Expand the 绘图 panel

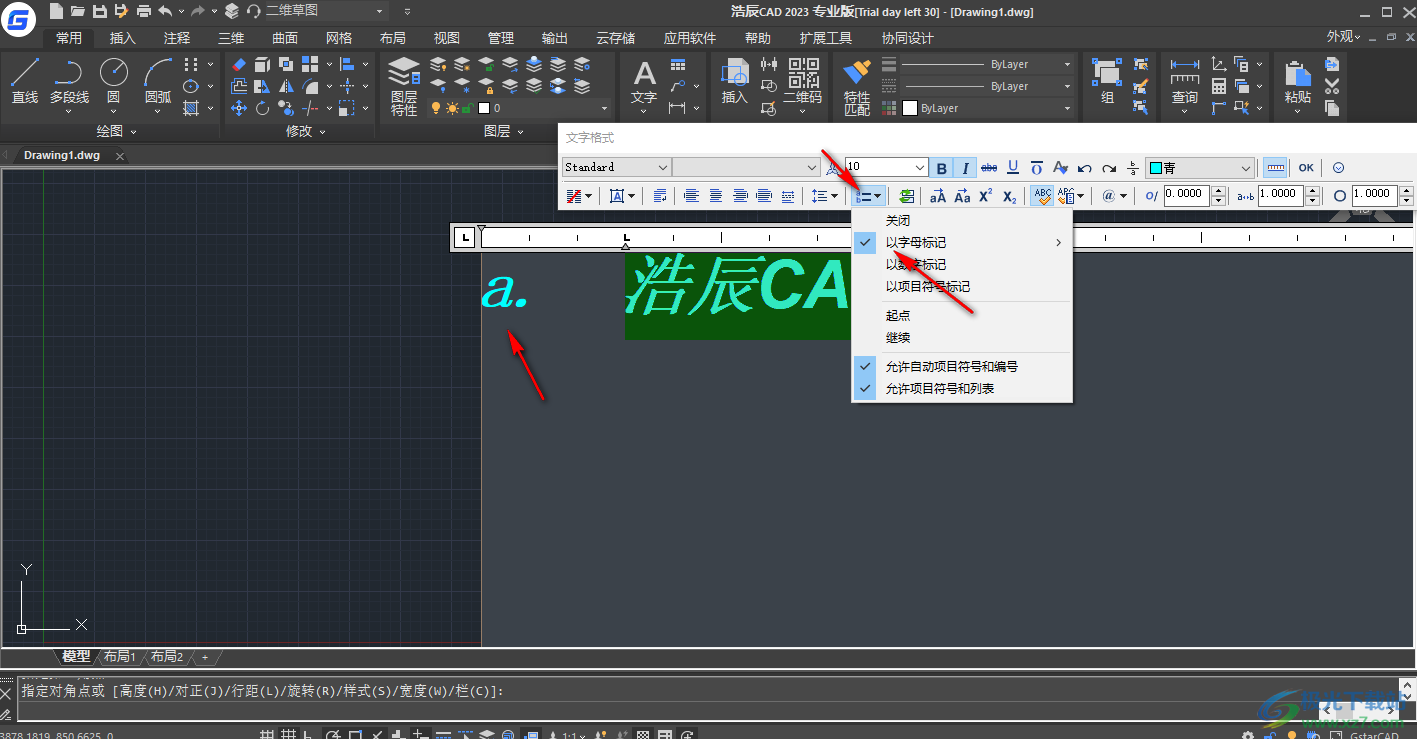point(117,131)
